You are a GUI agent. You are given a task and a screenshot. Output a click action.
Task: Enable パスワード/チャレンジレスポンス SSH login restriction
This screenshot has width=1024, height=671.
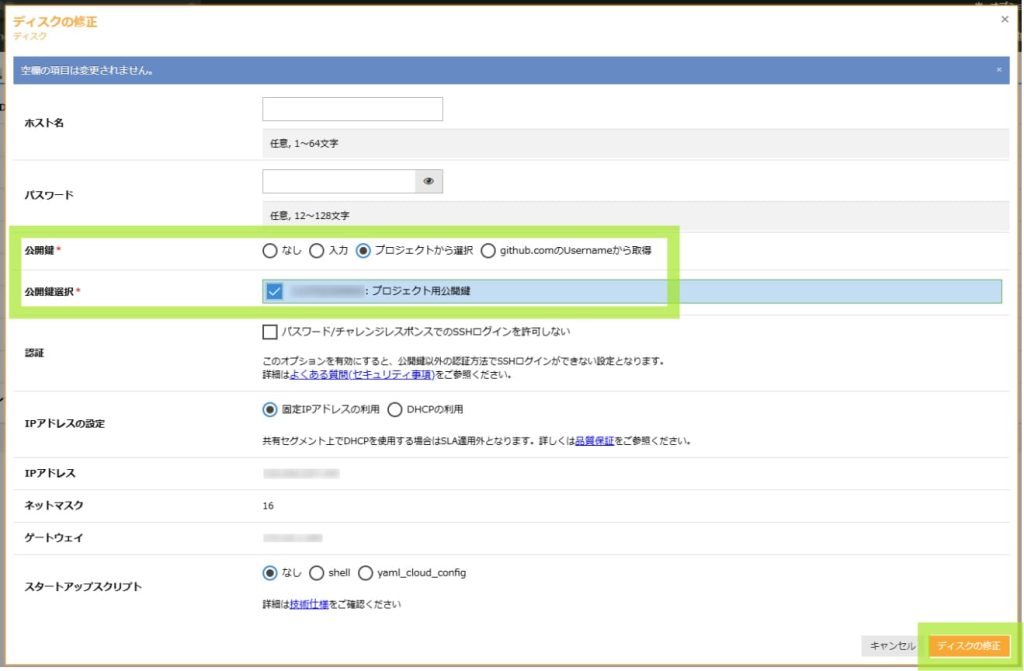click(x=270, y=331)
